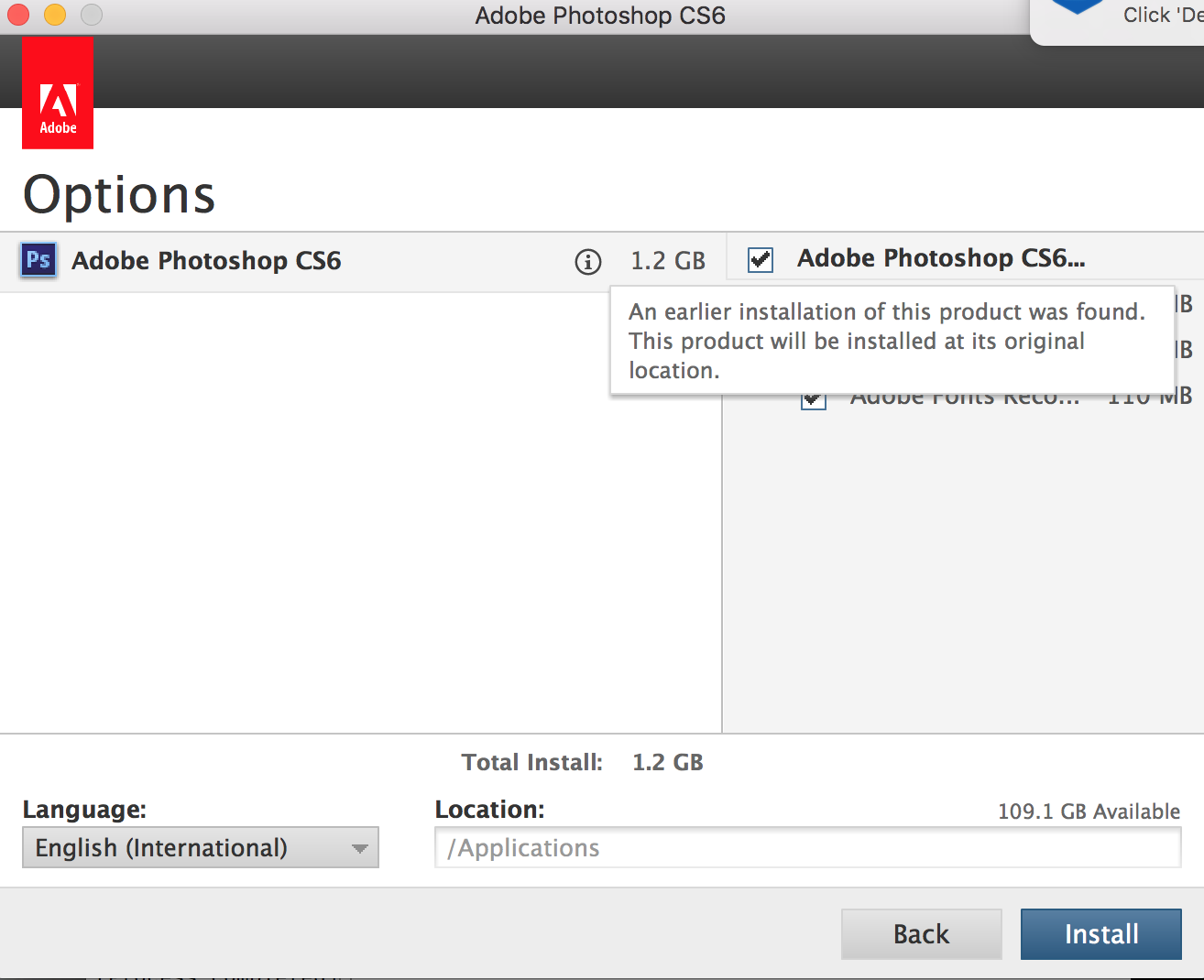The height and width of the screenshot is (980, 1204).
Task: Click the Adobe Photoshop CS6... component label
Action: [940, 258]
